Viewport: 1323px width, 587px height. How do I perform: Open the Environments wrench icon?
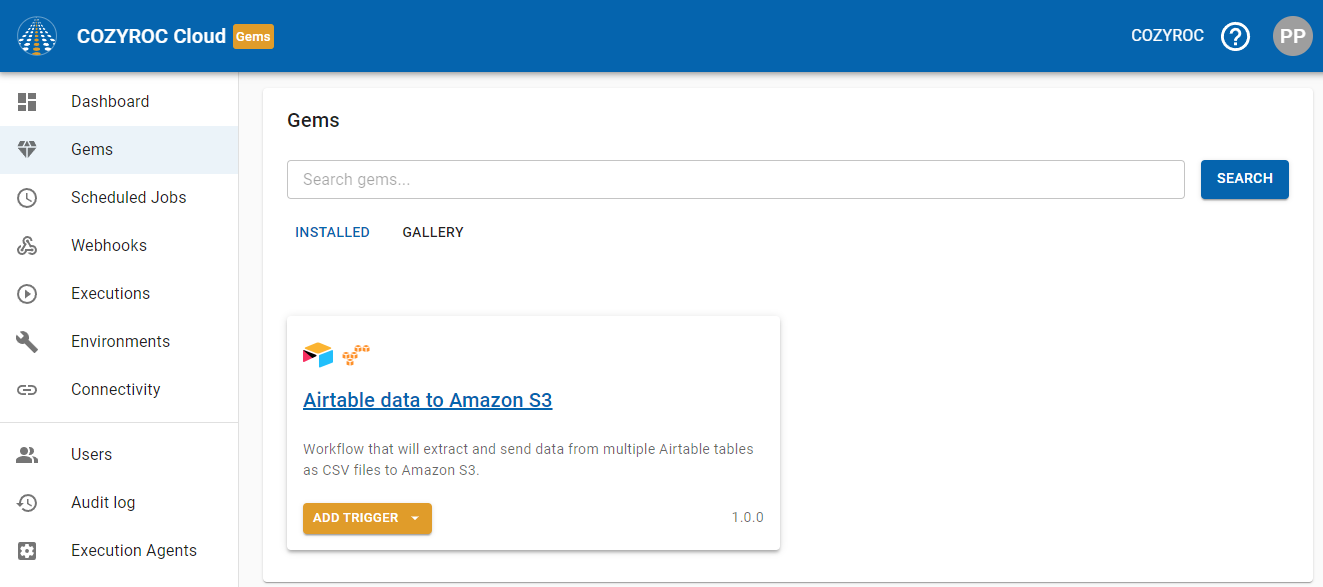pos(27,342)
